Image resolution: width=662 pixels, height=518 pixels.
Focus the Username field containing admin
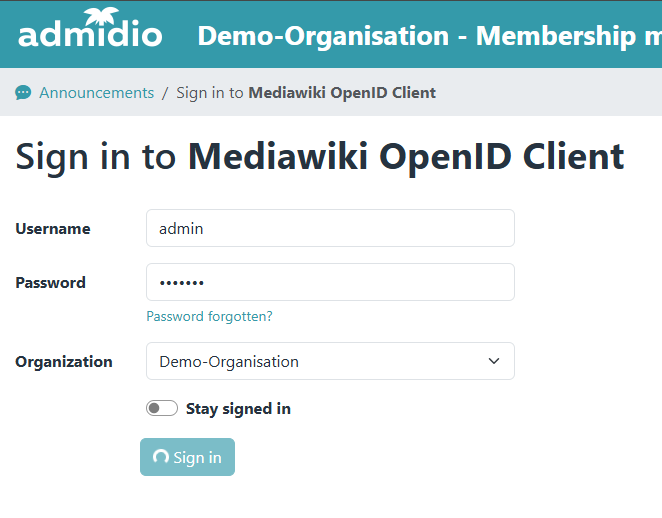tap(330, 228)
